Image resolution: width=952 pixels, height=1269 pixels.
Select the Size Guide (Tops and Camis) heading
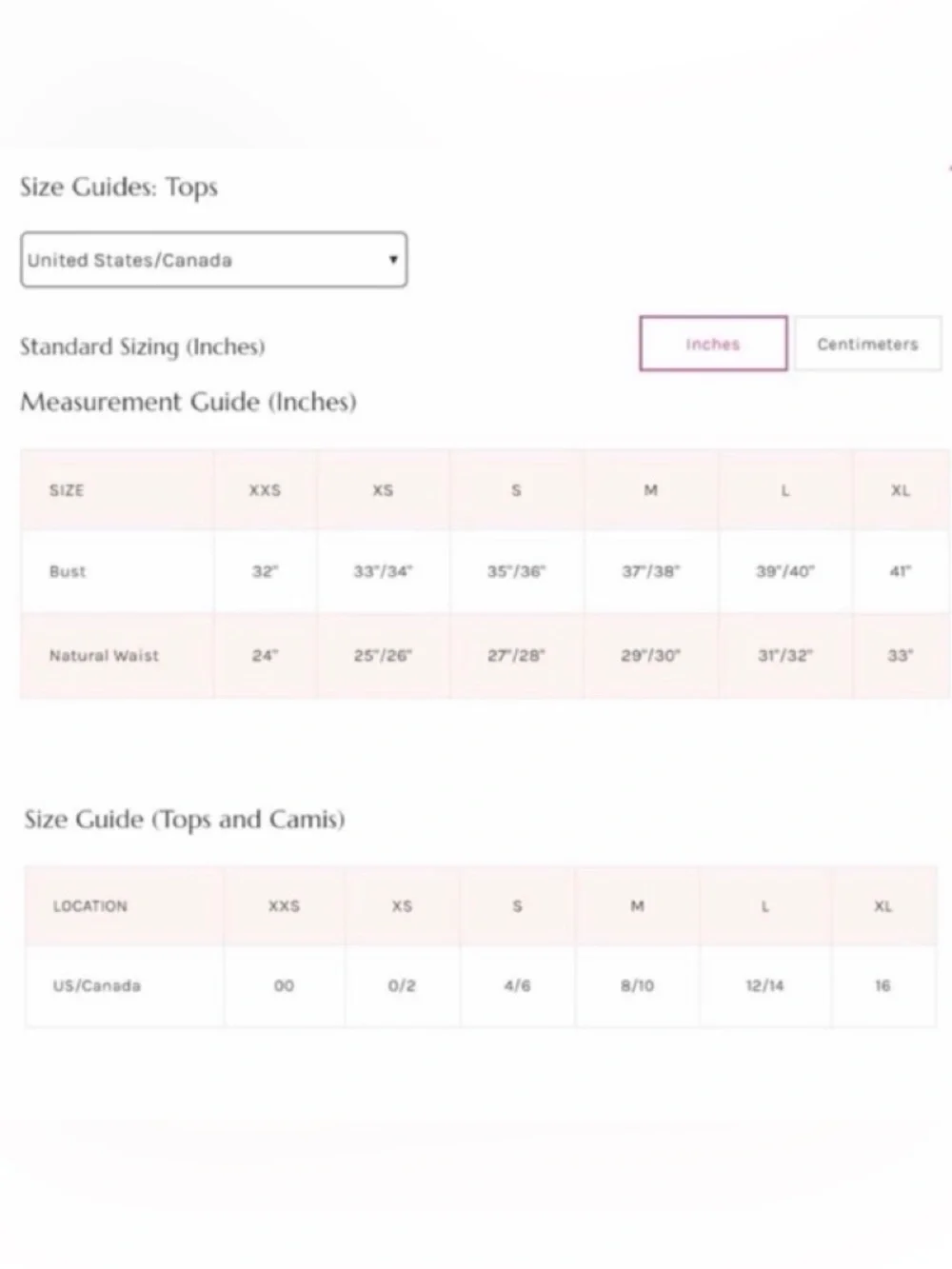185,820
